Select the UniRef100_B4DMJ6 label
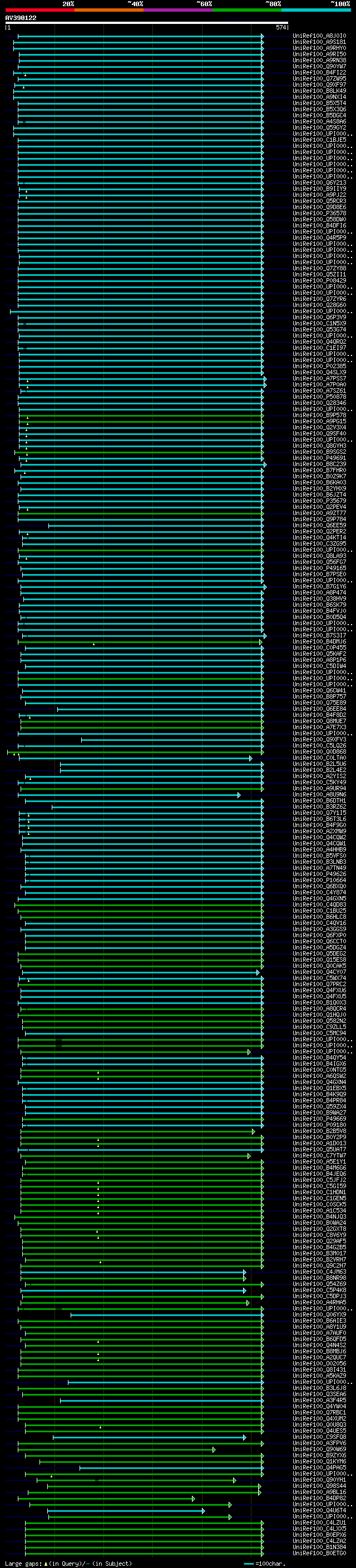Viewport: 356px width, 1568px height. (x=319, y=641)
